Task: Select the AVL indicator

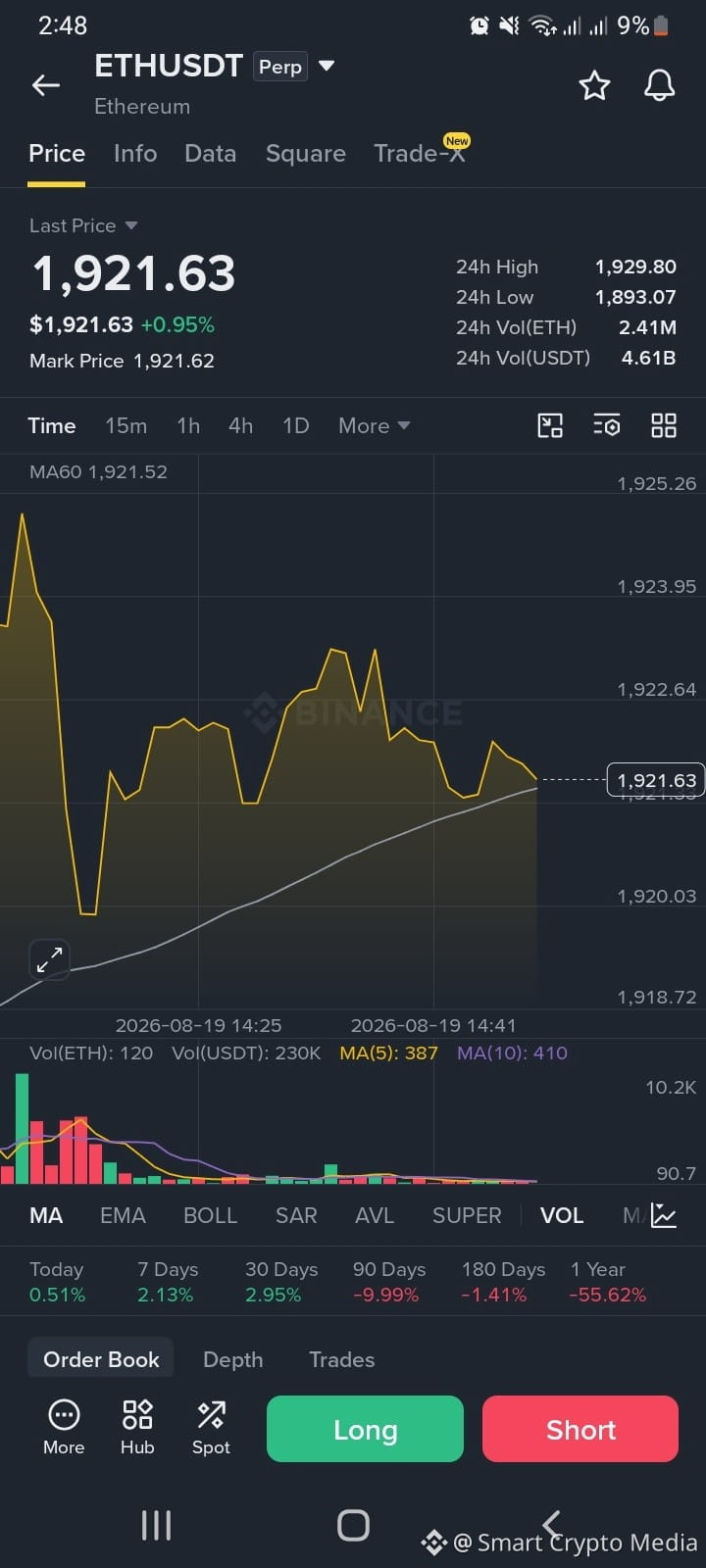Action: coord(375,1215)
